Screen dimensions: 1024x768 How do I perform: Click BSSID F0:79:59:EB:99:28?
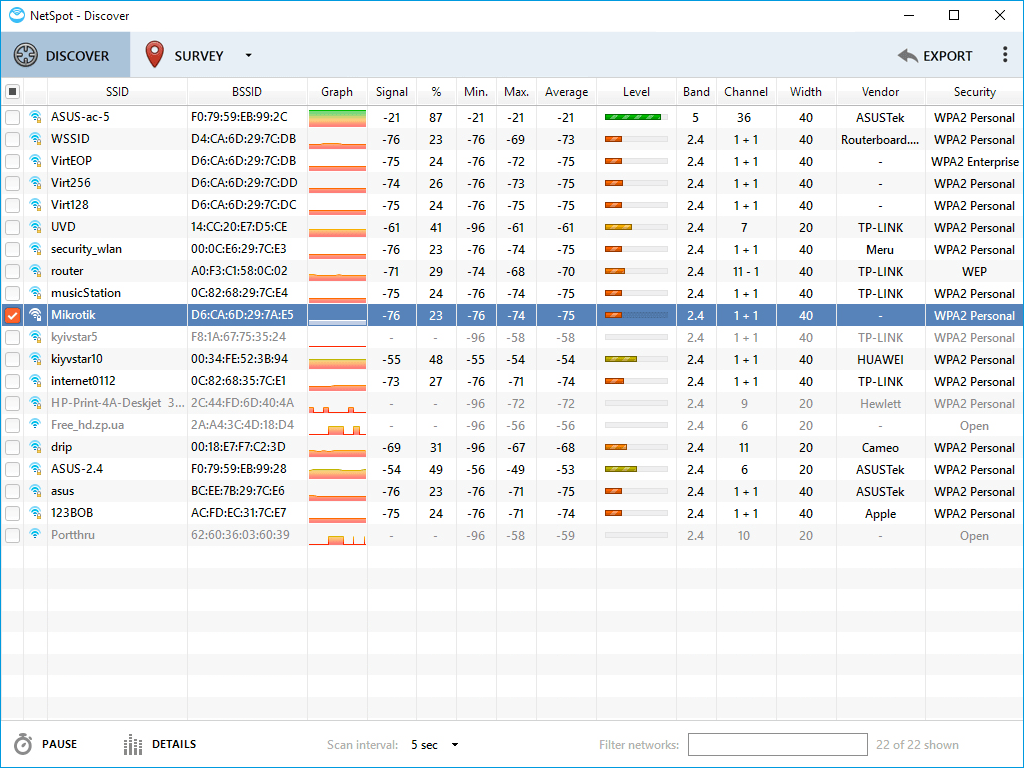pos(239,469)
